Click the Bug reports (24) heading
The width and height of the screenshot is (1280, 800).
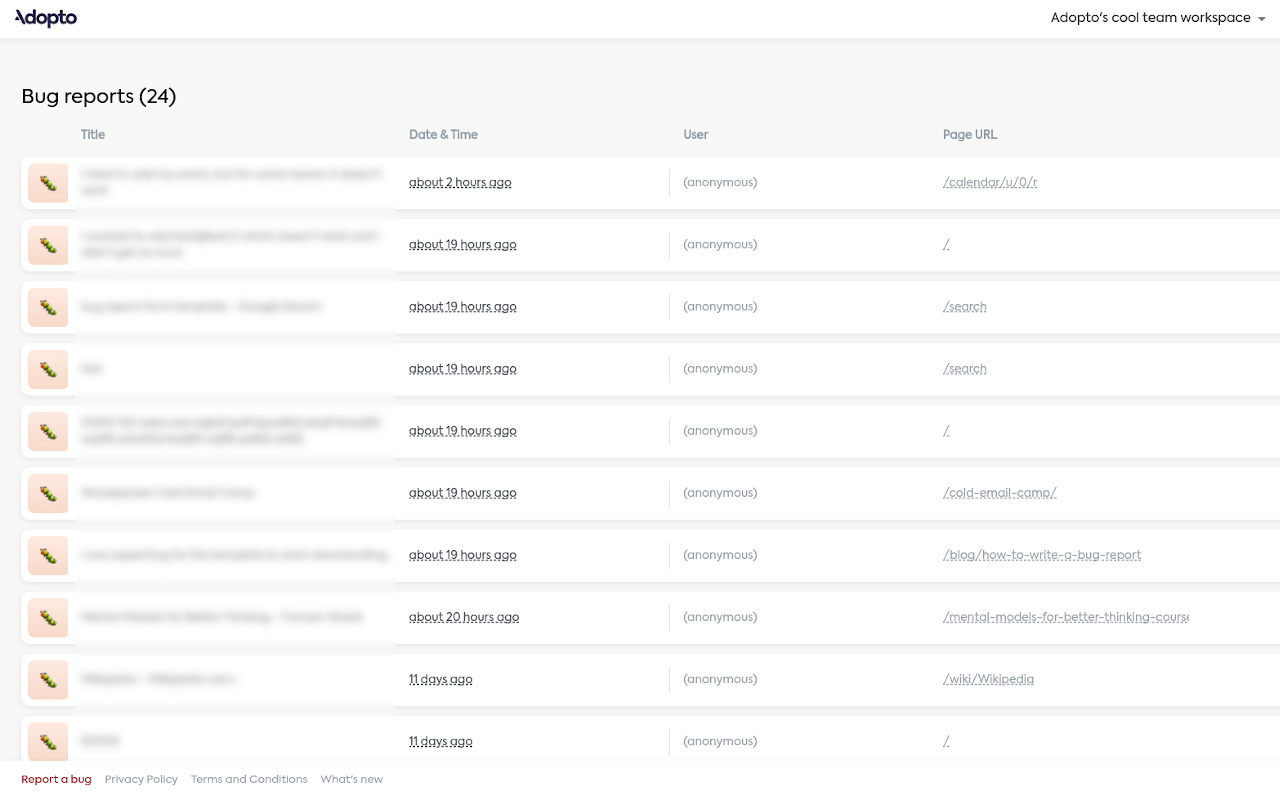[99, 96]
